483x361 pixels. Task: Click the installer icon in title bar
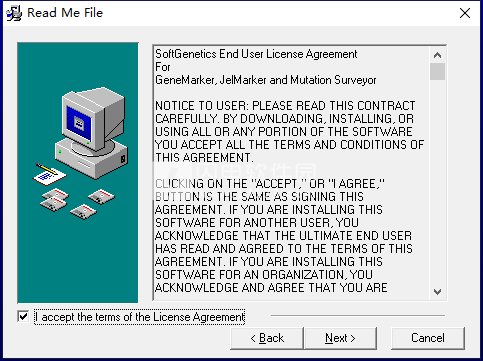[x=14, y=13]
